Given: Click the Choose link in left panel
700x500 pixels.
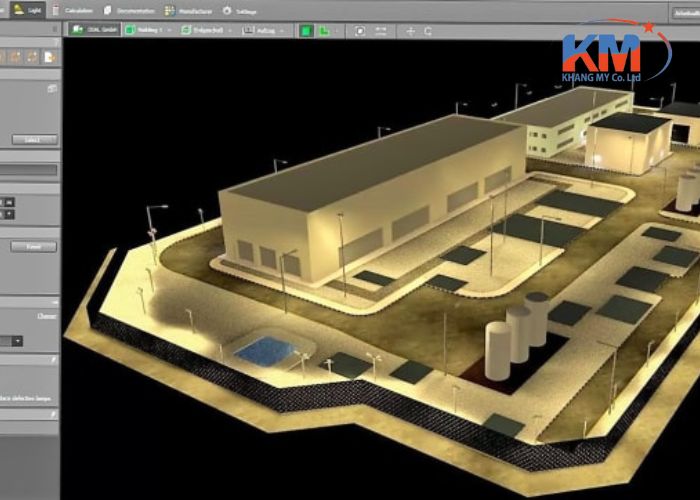Looking at the screenshot, I should point(46,316).
